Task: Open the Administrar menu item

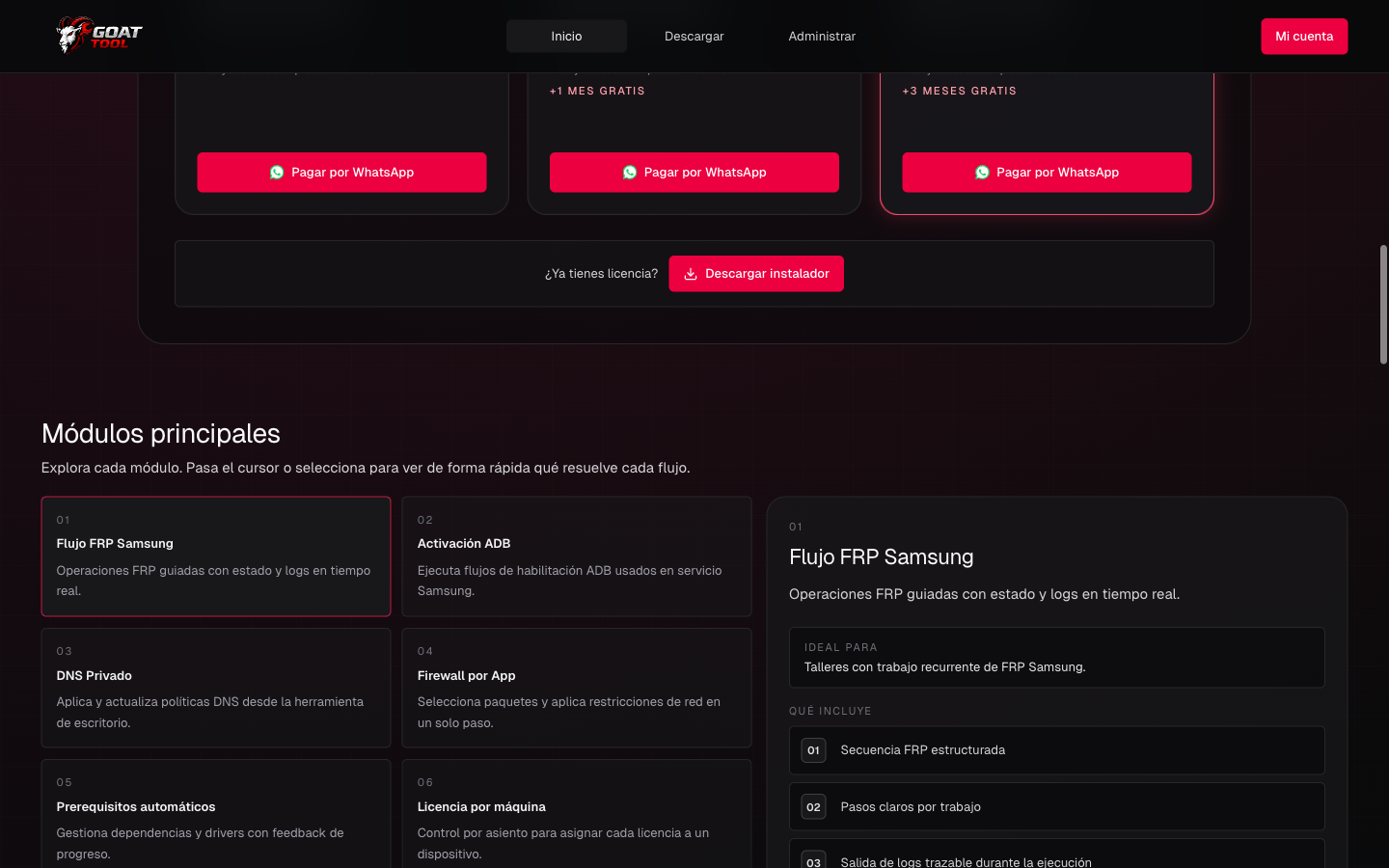Action: pyautogui.click(x=822, y=37)
